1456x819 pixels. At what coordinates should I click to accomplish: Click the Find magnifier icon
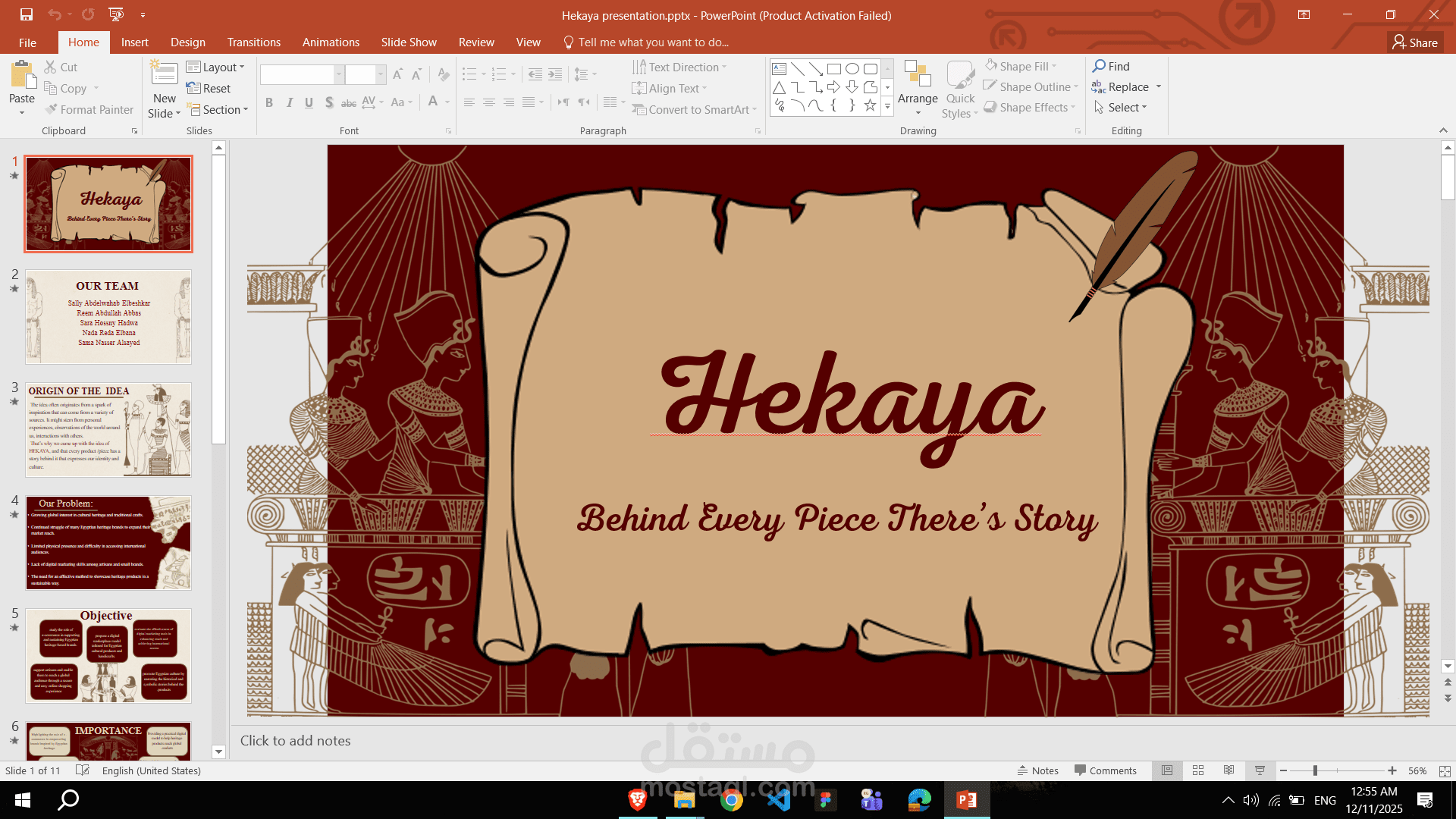click(x=1099, y=66)
